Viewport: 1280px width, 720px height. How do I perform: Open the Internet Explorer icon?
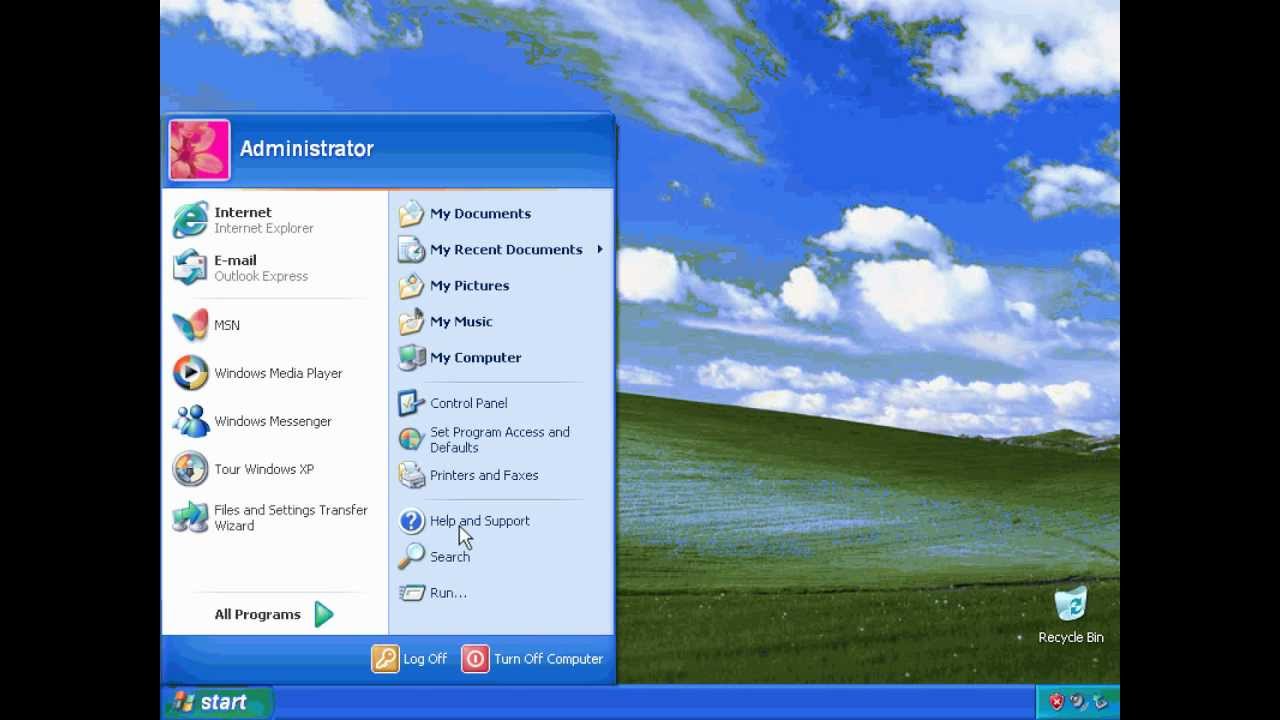point(190,220)
